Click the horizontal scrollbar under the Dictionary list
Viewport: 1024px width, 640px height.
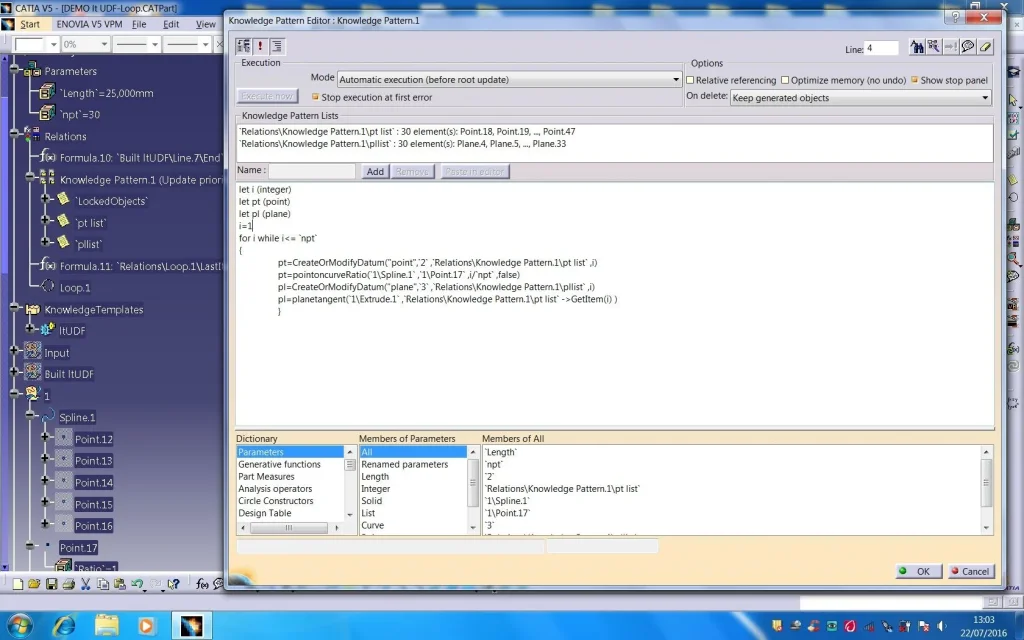pos(289,528)
